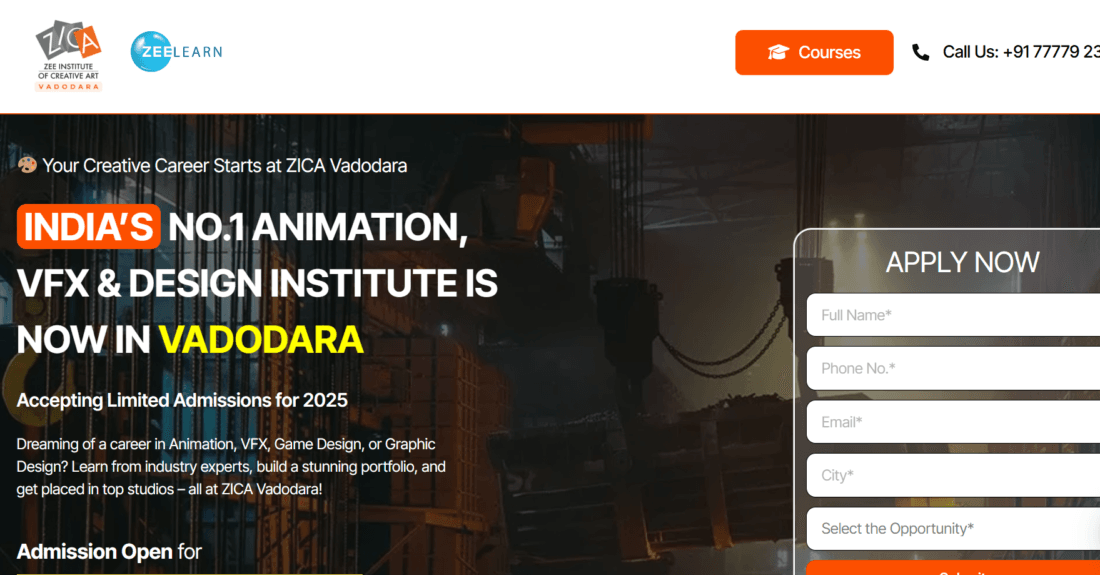Click the blue Zee globe emblem
The width and height of the screenshot is (1100, 575).
151,52
